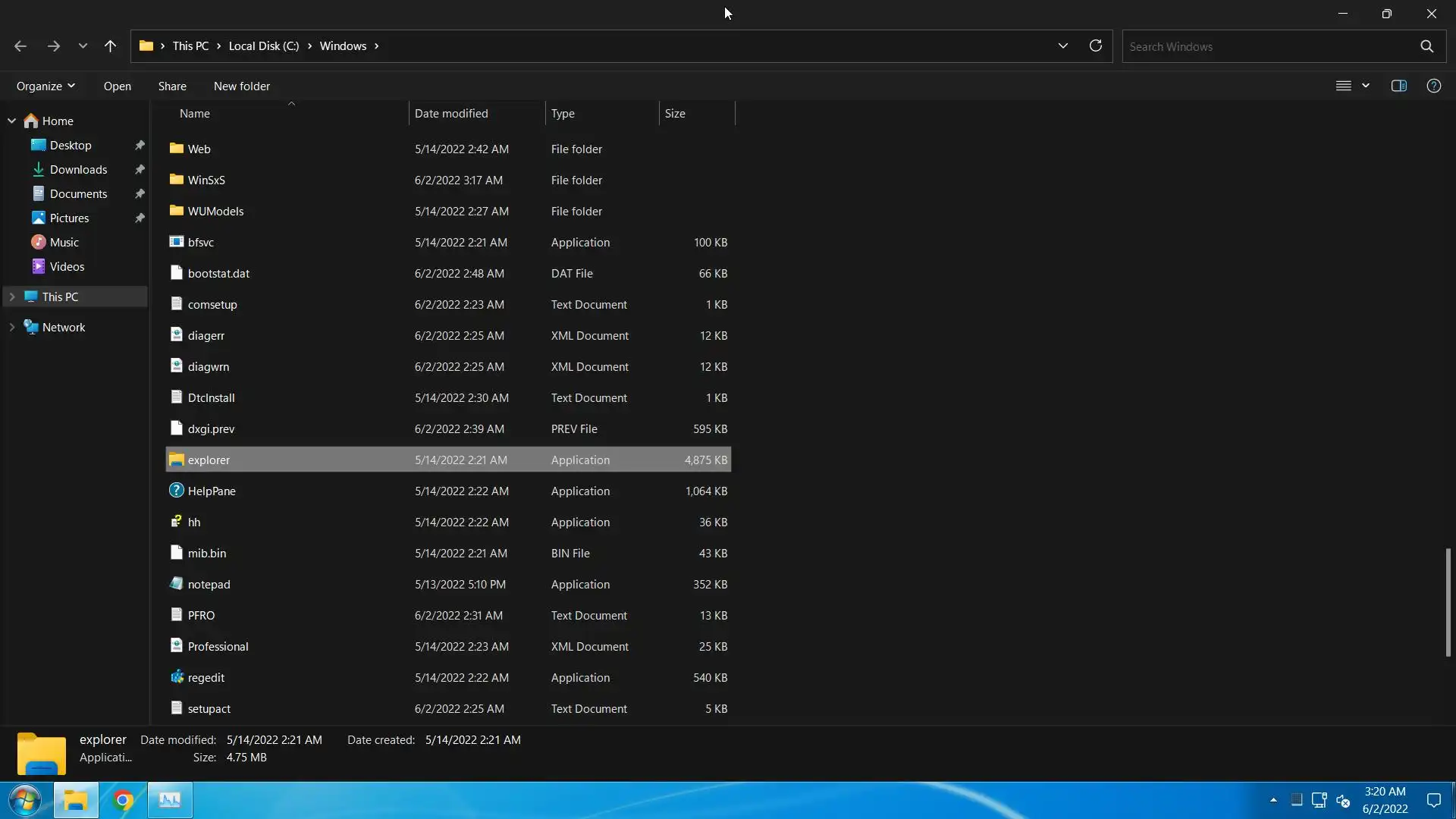Viewport: 1456px width, 819px height.
Task: Refresh the Windows folder view
Action: [x=1095, y=46]
